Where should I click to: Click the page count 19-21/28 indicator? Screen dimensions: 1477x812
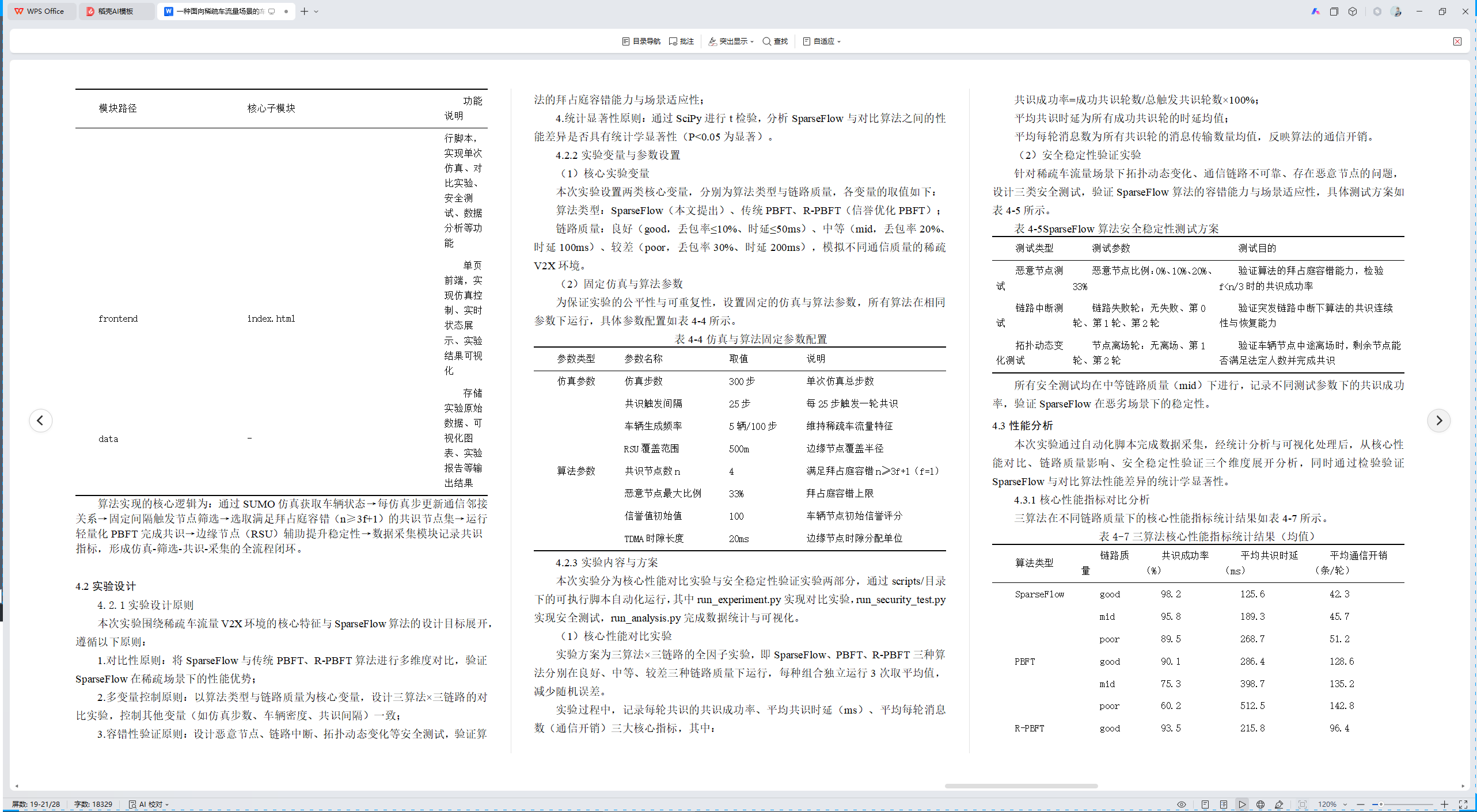pos(36,805)
